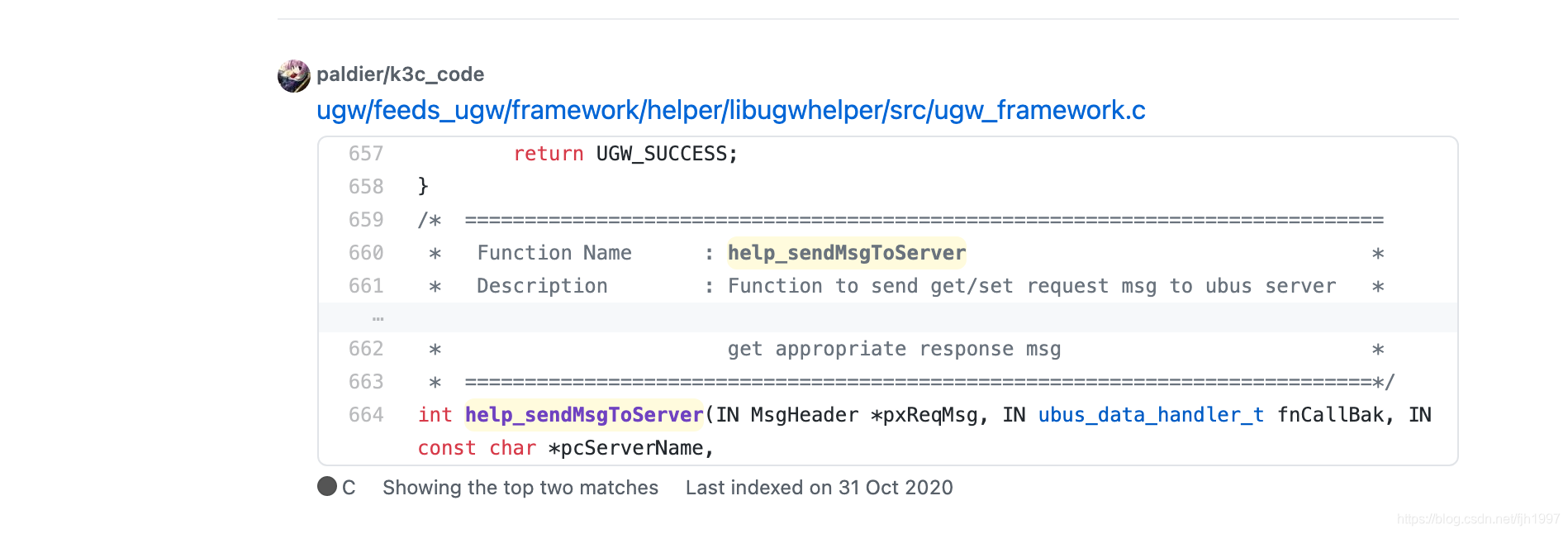
Task: Click line number 657
Action: [x=366, y=154]
